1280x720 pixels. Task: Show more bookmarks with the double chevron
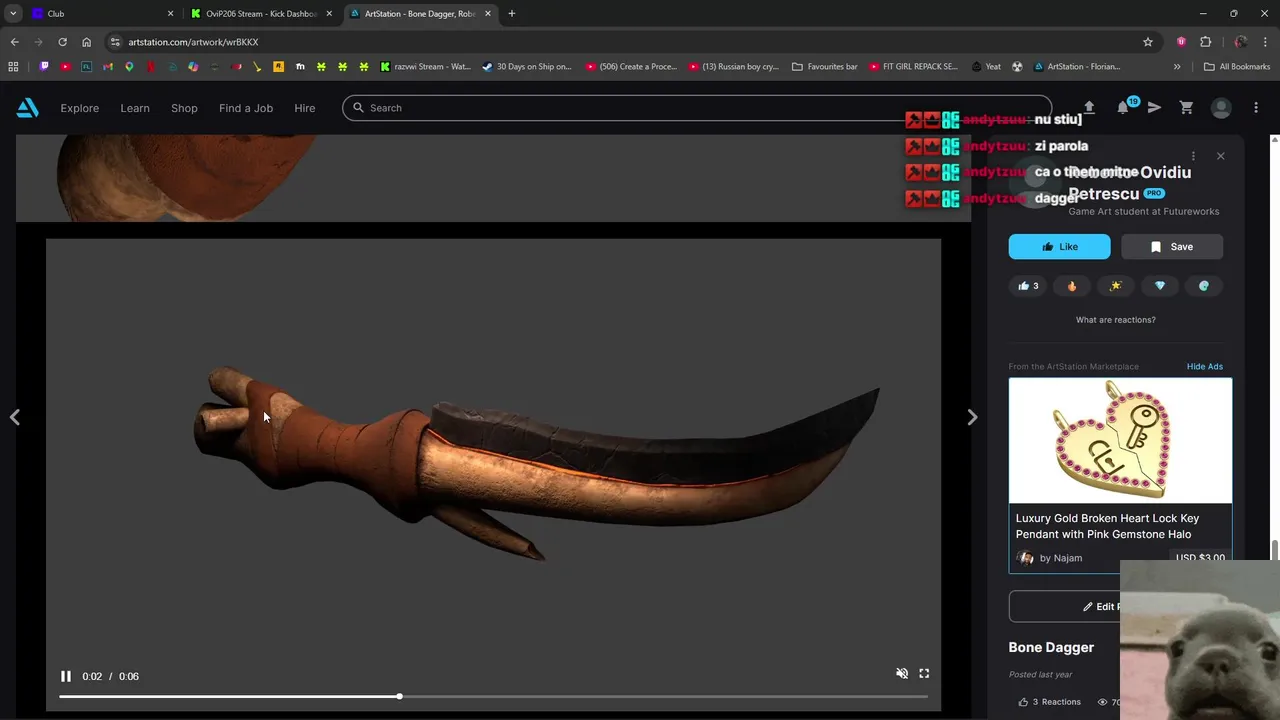click(1177, 67)
